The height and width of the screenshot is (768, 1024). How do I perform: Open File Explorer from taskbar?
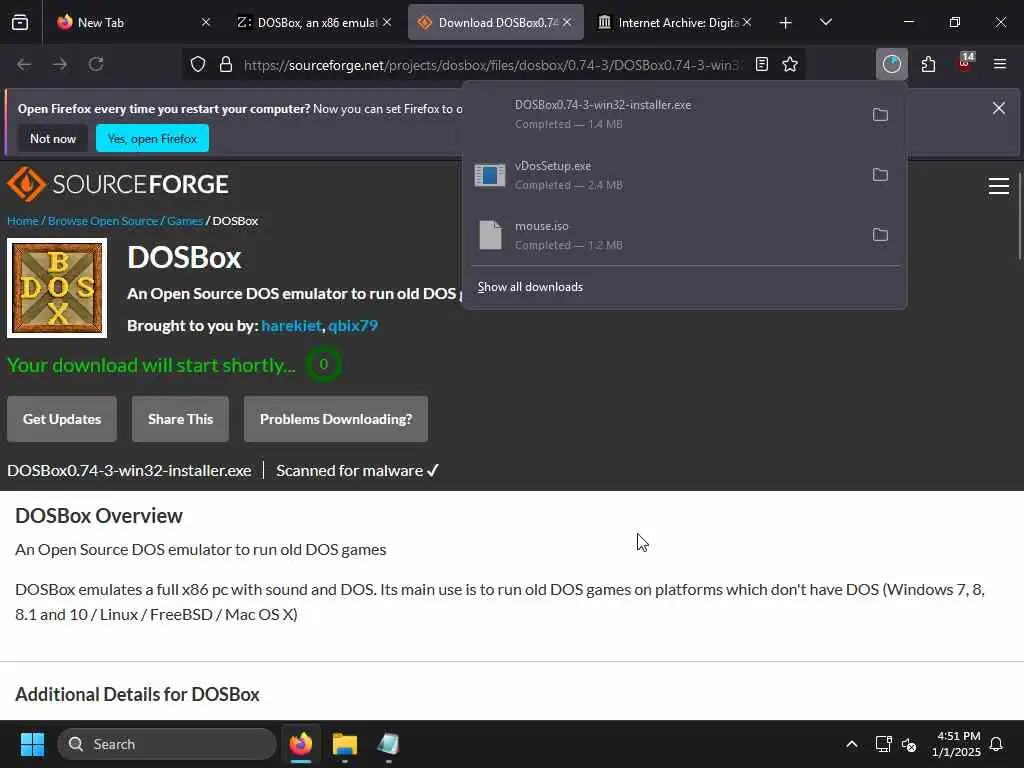(345, 744)
